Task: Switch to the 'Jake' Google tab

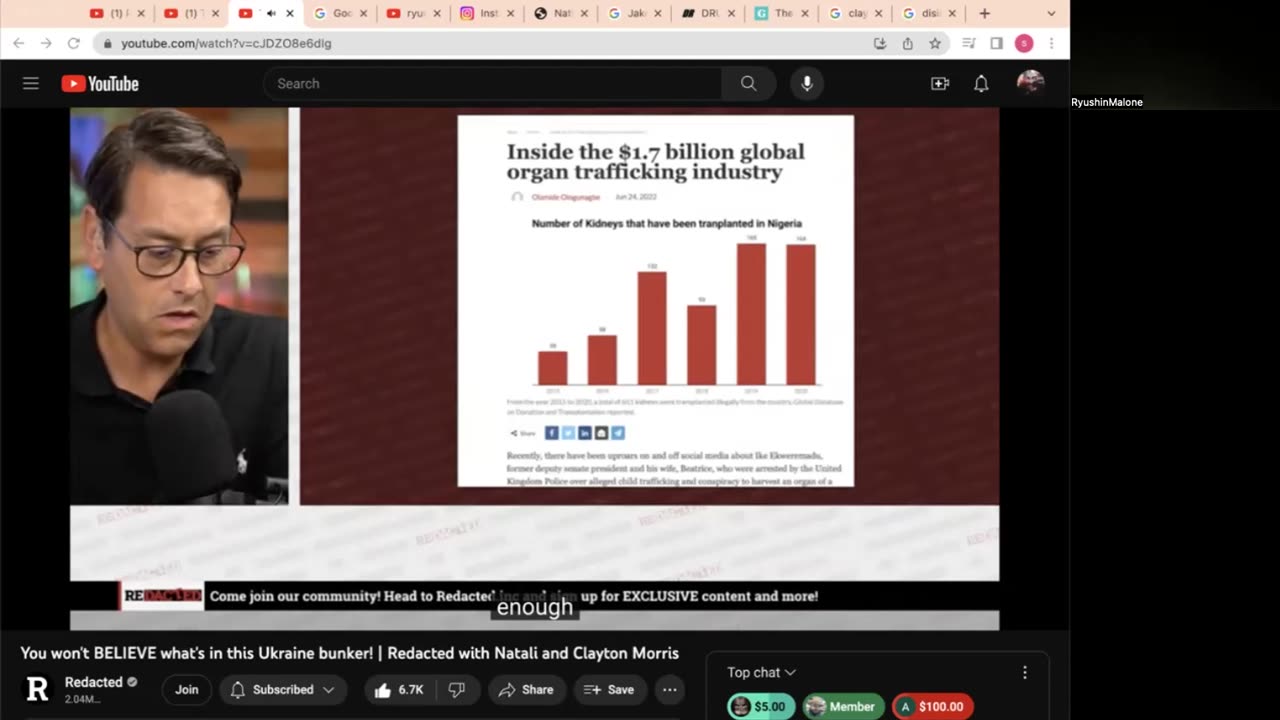Action: pos(635,13)
